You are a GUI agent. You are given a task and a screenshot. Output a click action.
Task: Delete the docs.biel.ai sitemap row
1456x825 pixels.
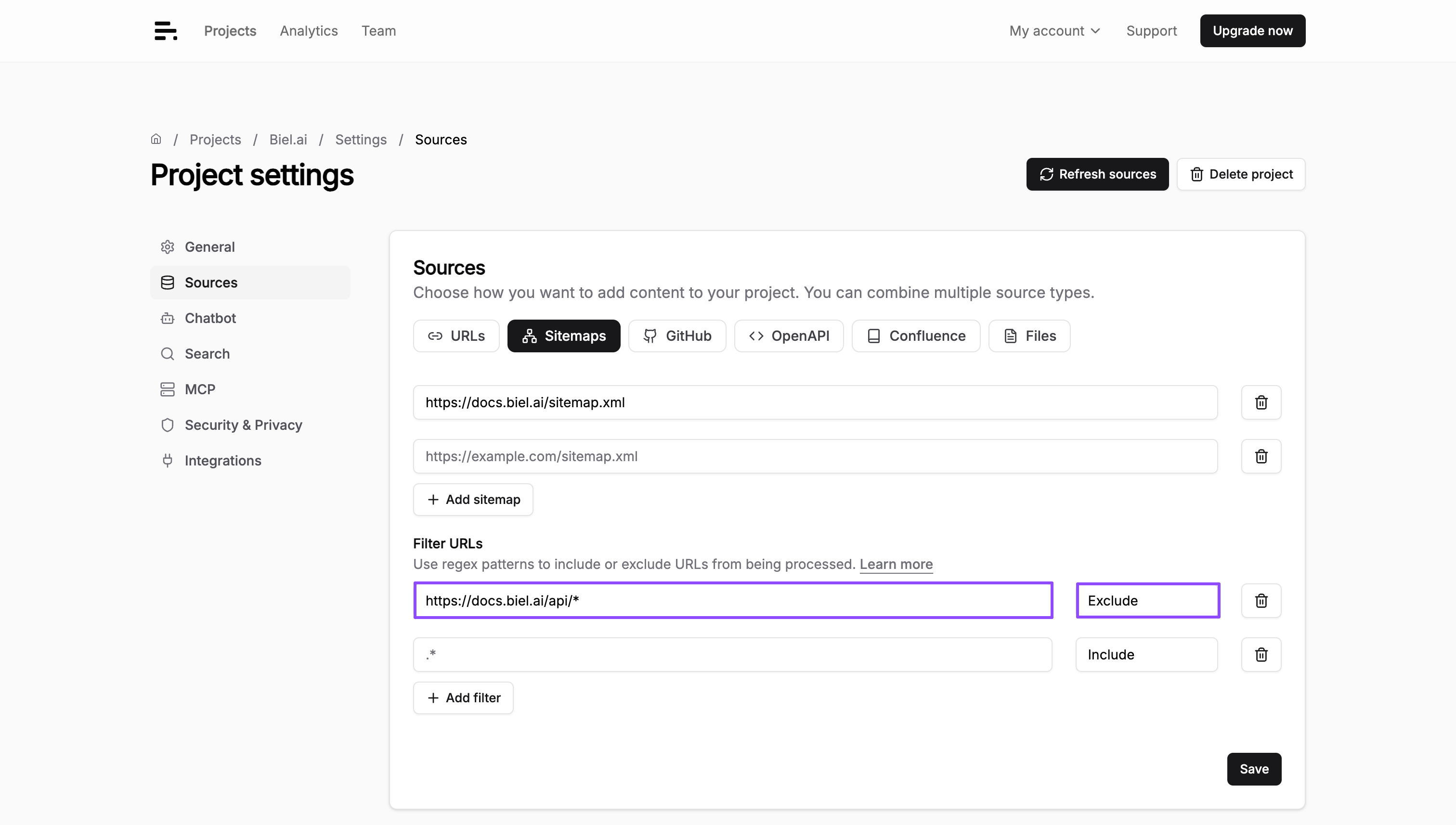tap(1261, 402)
